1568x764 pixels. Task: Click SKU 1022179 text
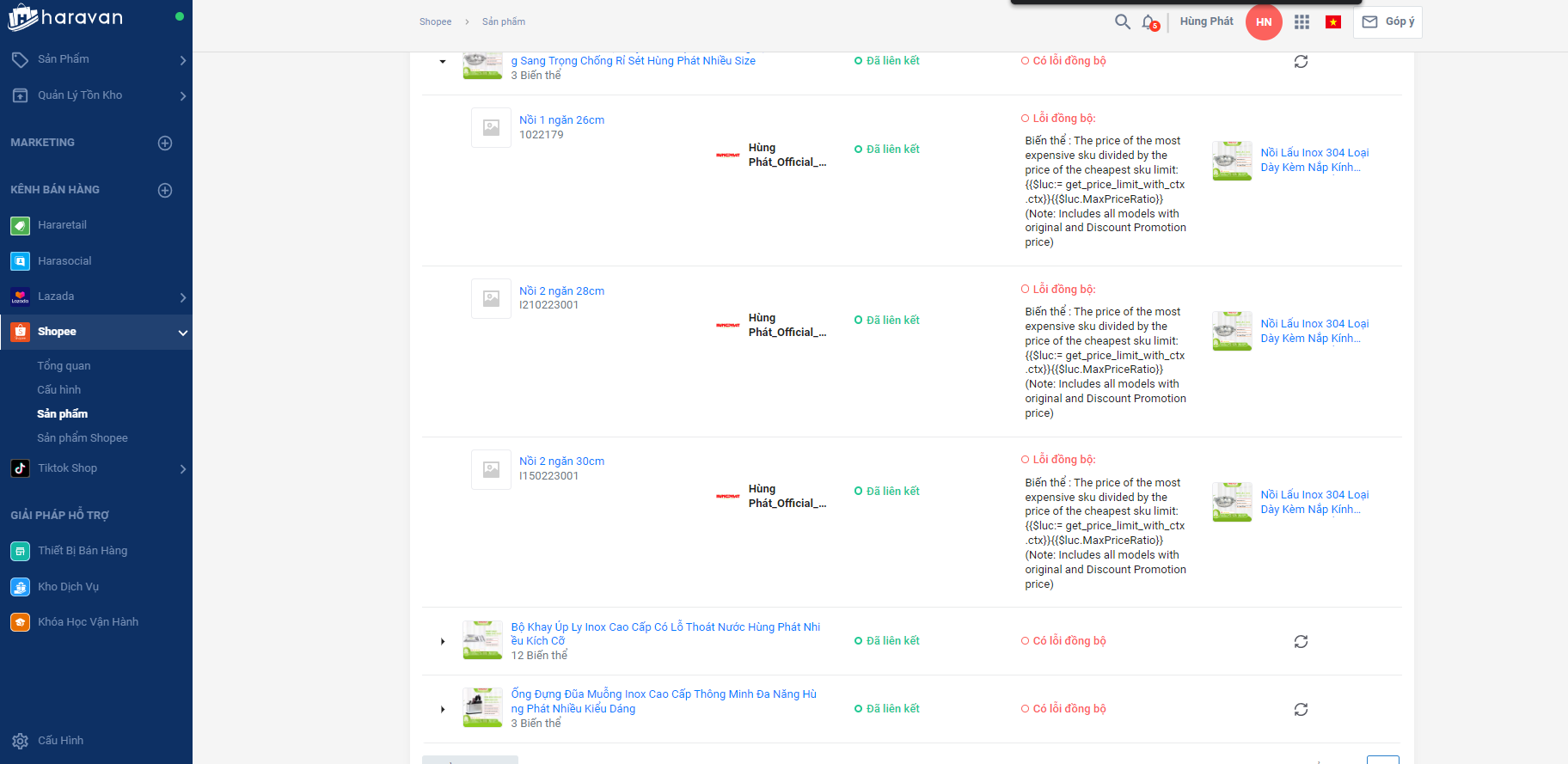point(542,135)
